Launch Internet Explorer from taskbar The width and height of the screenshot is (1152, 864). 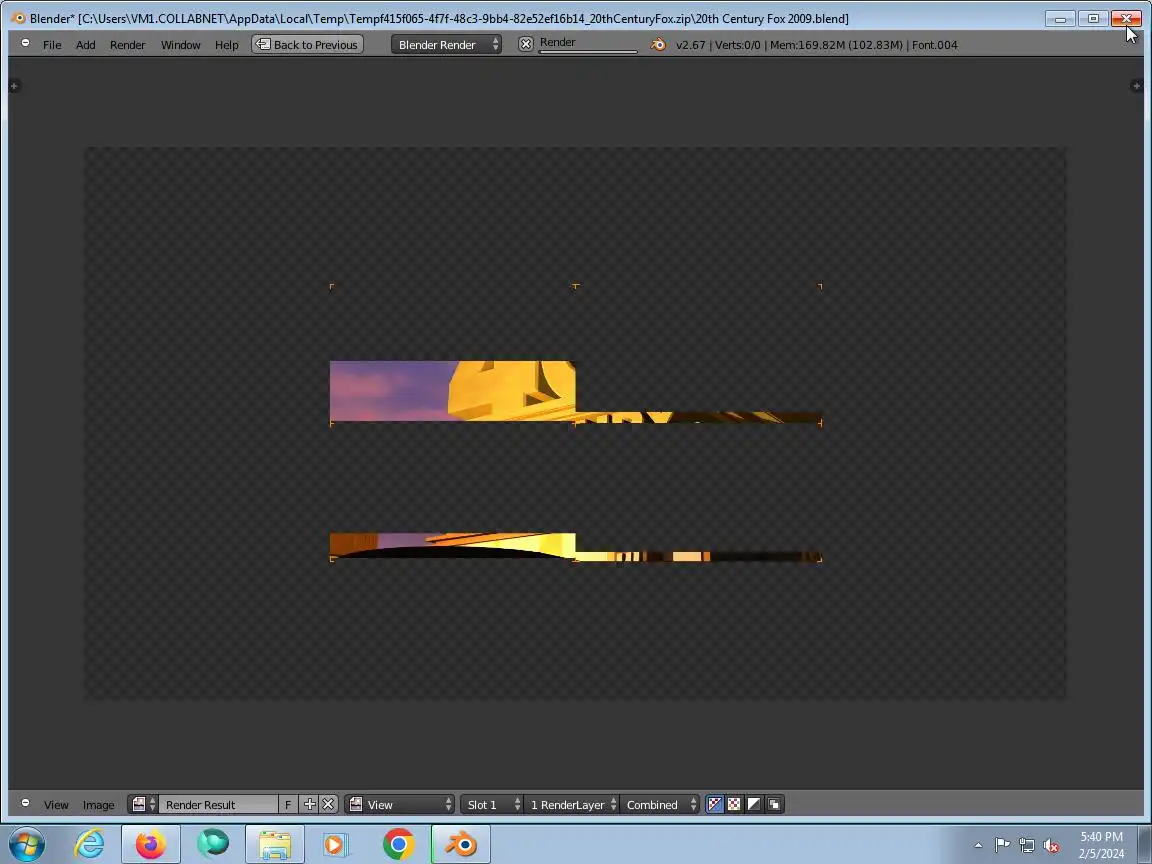(90, 844)
